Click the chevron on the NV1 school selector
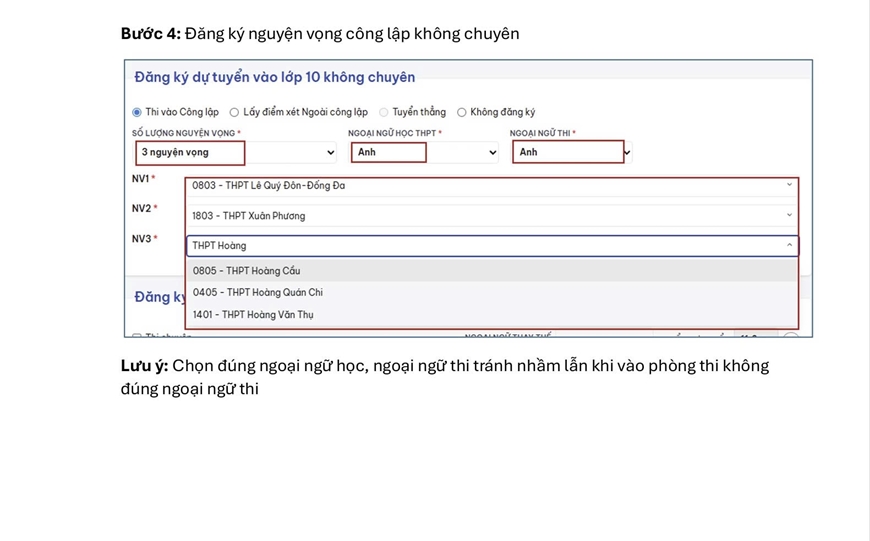Screen dimensions: 870x541 click(789, 185)
